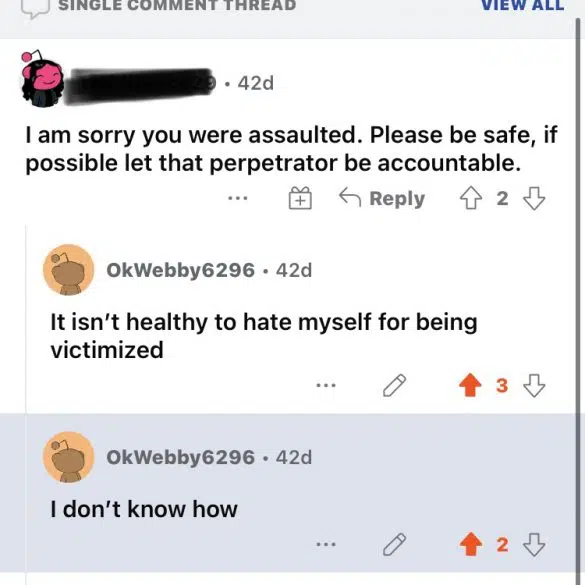Open three-dot options for the "victimized" comment
The image size is (585, 585).
point(326,385)
